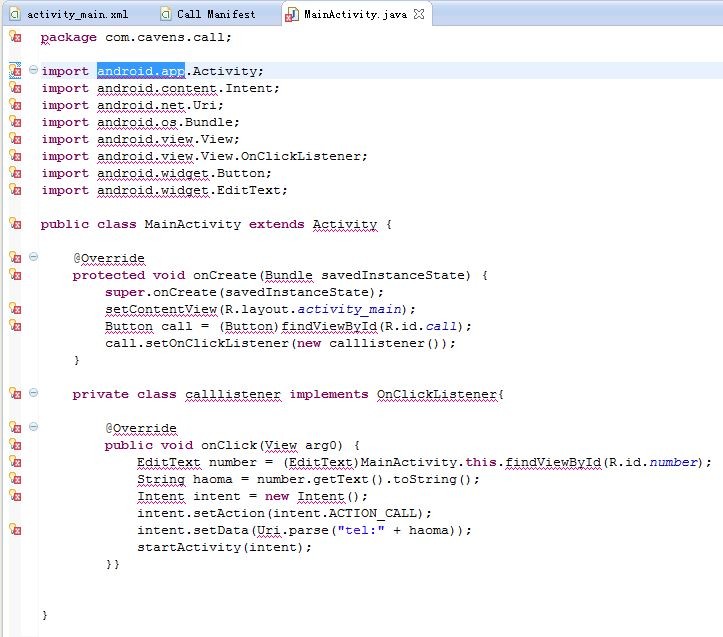This screenshot has height=637, width=723.
Task: Click error marker on import android.content.Intent line
Action: (x=15, y=88)
